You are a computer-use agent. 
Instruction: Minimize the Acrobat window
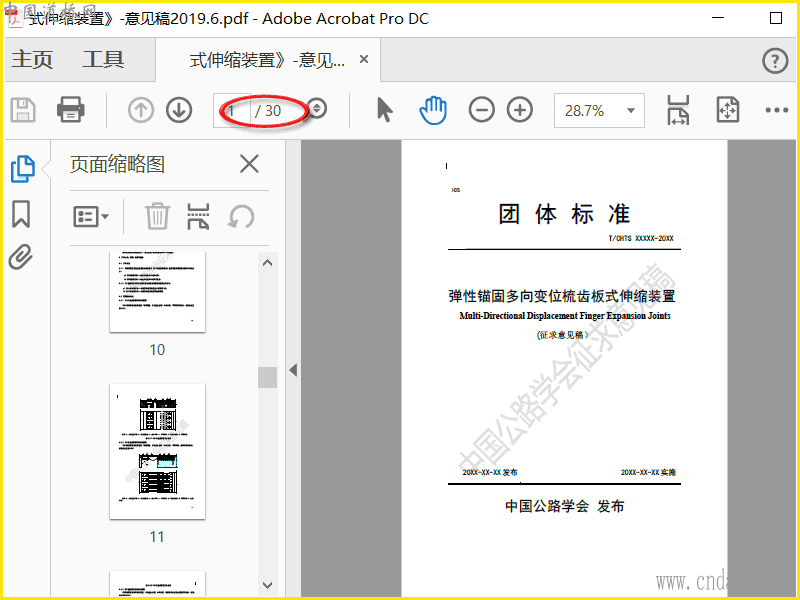click(718, 17)
